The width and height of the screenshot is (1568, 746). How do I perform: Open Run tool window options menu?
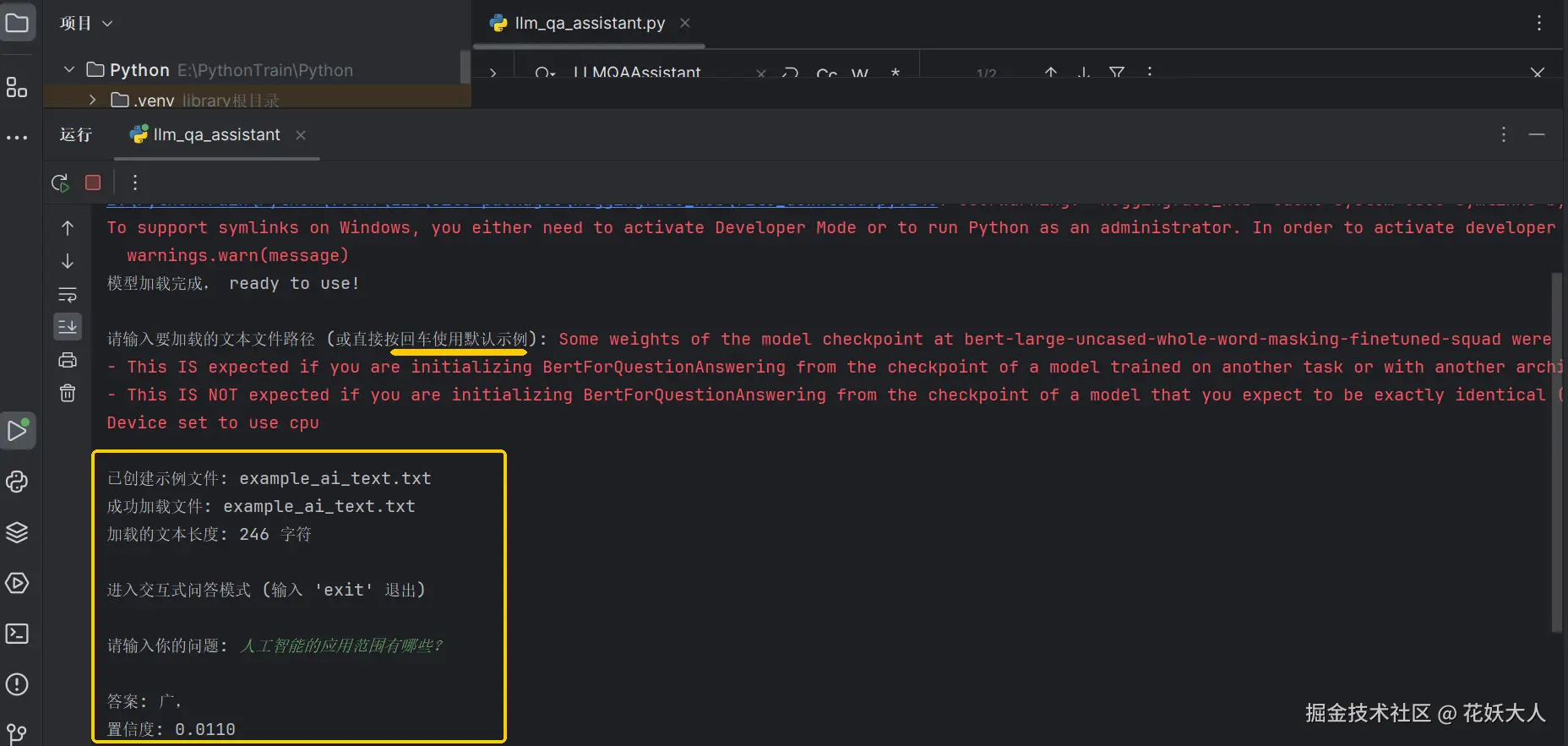1503,134
